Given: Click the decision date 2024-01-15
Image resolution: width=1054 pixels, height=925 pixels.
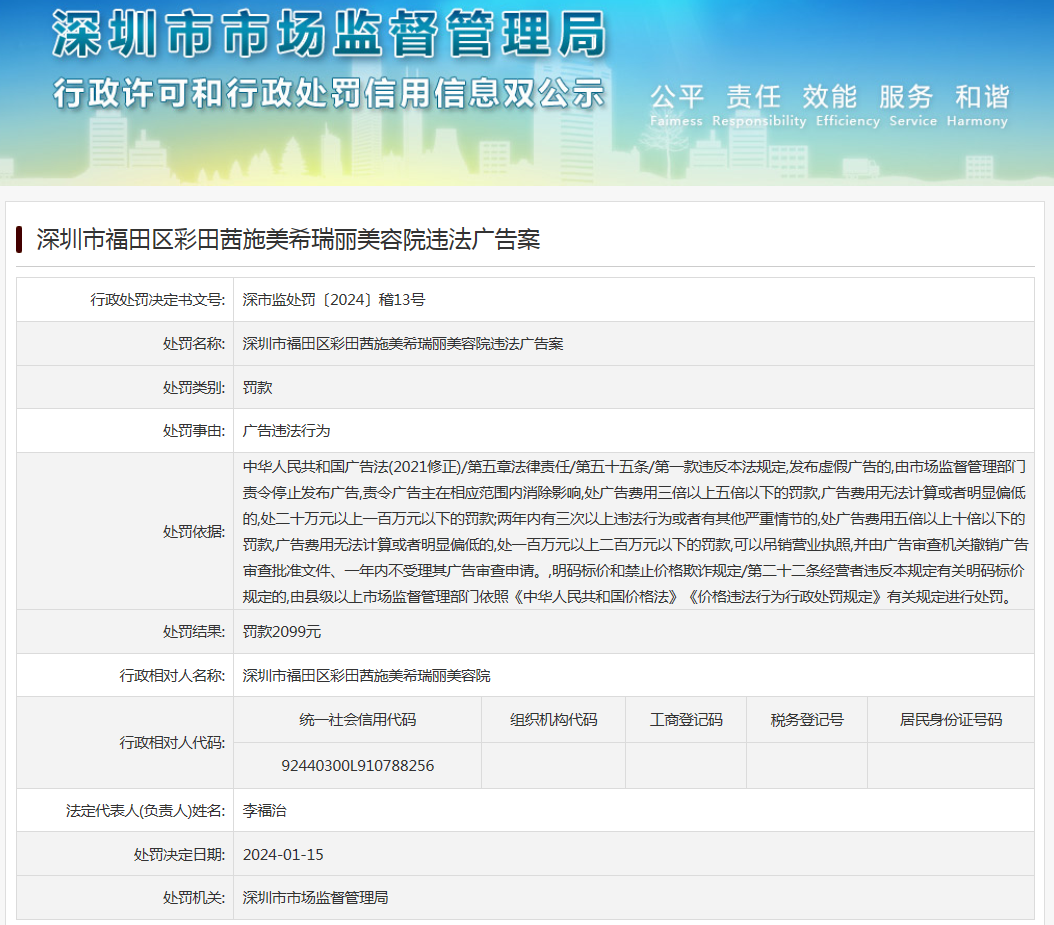Looking at the screenshot, I should pos(283,854).
